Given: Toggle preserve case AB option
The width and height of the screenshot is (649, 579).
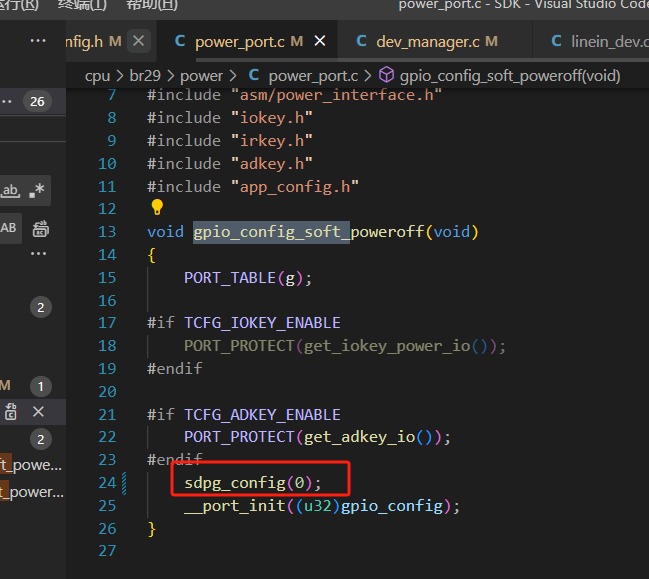Looking at the screenshot, I should (8, 228).
